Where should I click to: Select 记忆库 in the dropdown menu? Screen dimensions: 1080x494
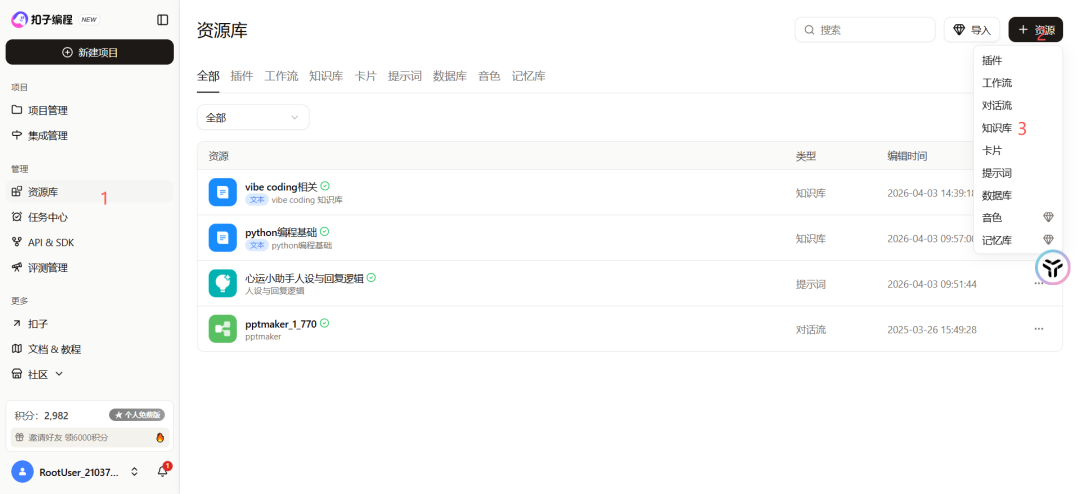pyautogui.click(x=1018, y=240)
